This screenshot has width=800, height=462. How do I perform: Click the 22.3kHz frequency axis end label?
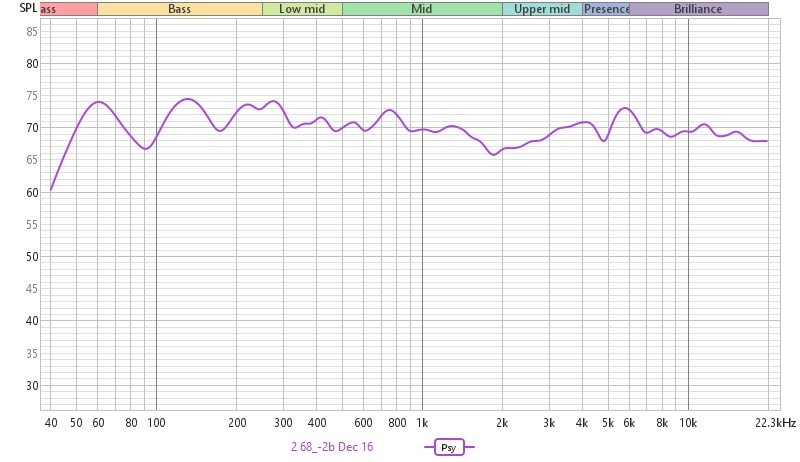click(x=775, y=423)
